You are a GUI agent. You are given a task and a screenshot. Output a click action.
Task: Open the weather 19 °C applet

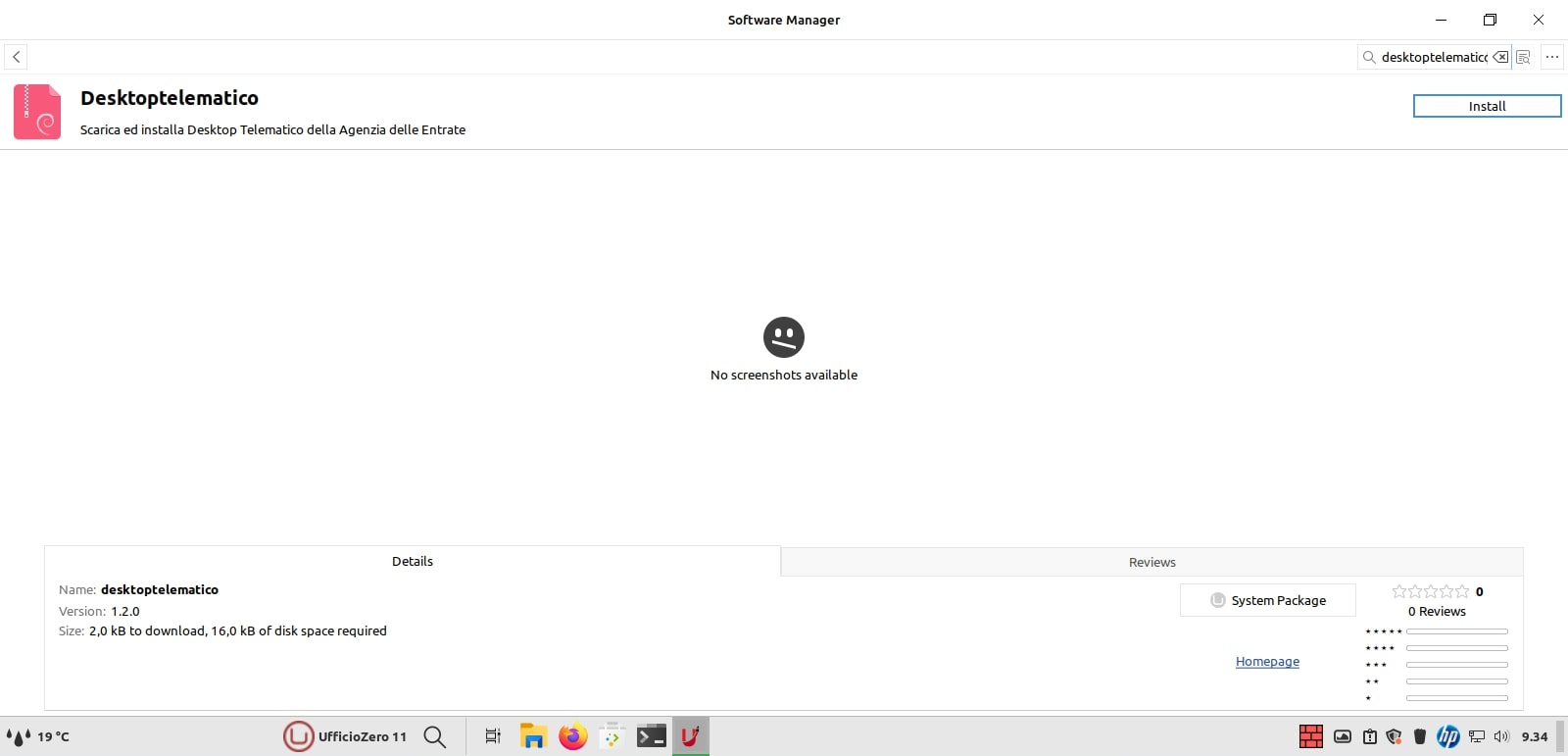(38, 736)
